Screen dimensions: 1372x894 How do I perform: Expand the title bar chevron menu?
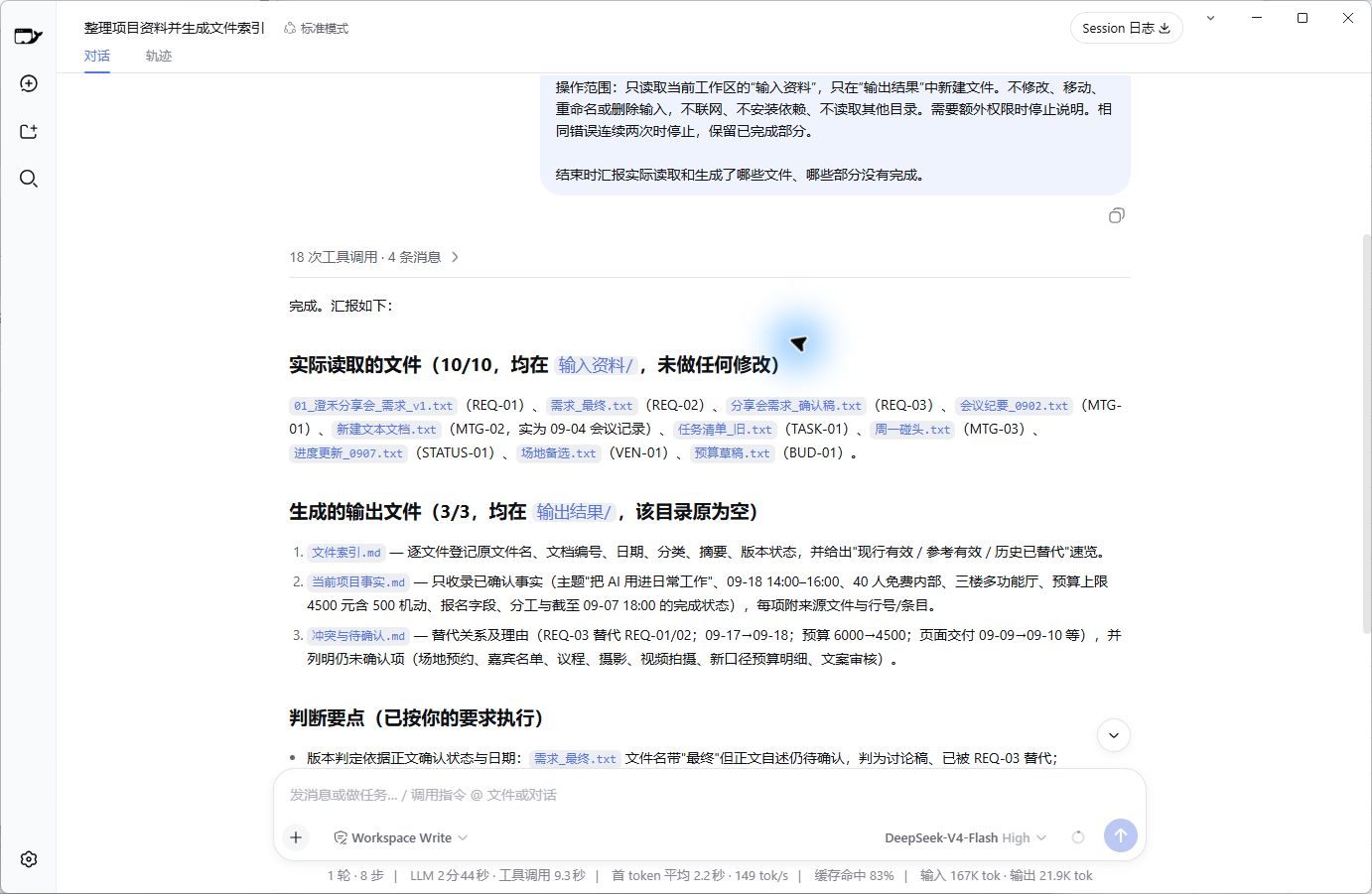[x=1210, y=18]
